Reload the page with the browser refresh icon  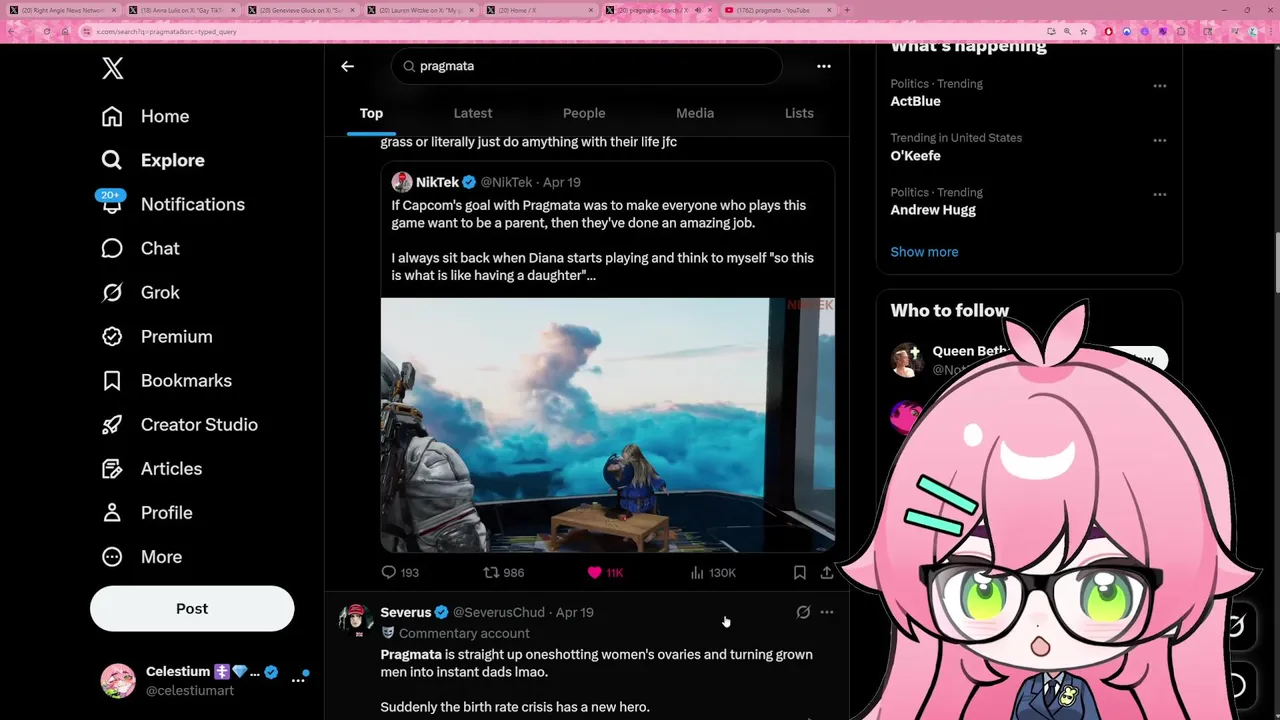[x=46, y=31]
